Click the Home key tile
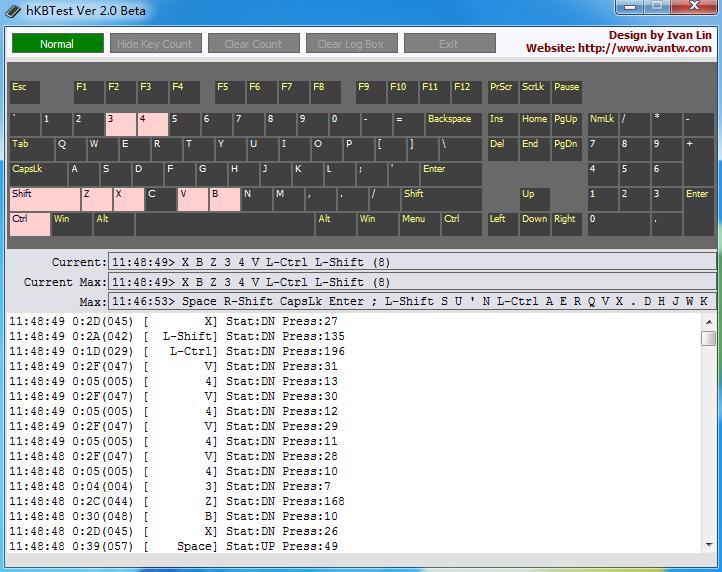Screen dimensions: 722x572 535,124
